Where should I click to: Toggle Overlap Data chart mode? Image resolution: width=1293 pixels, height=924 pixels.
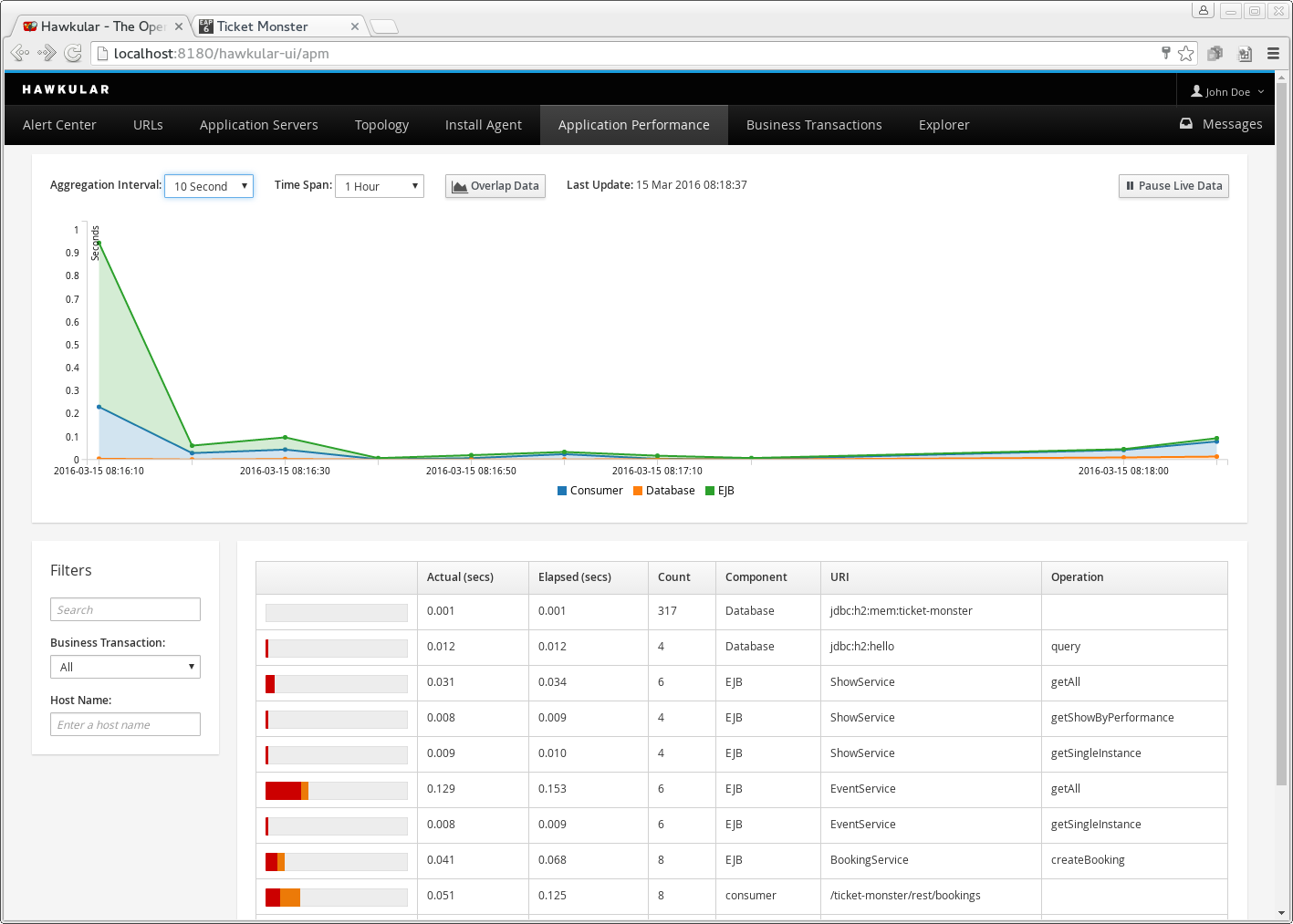[495, 186]
